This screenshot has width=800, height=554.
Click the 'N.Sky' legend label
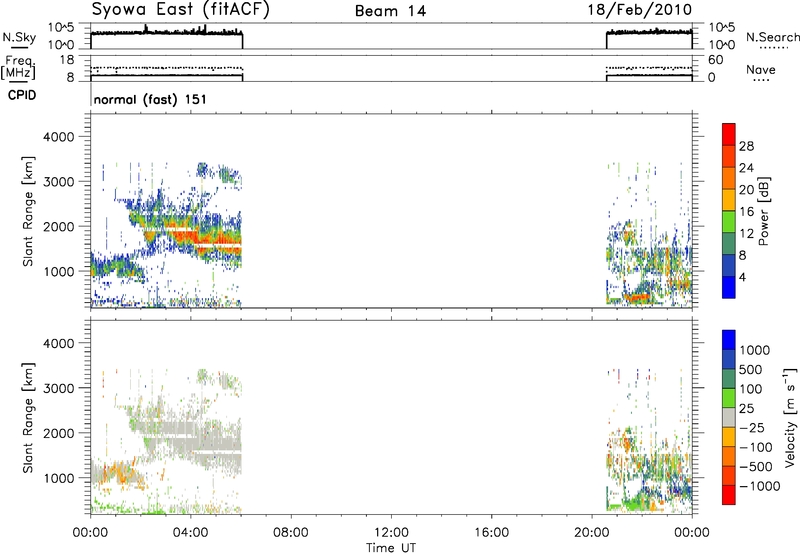tap(19, 37)
